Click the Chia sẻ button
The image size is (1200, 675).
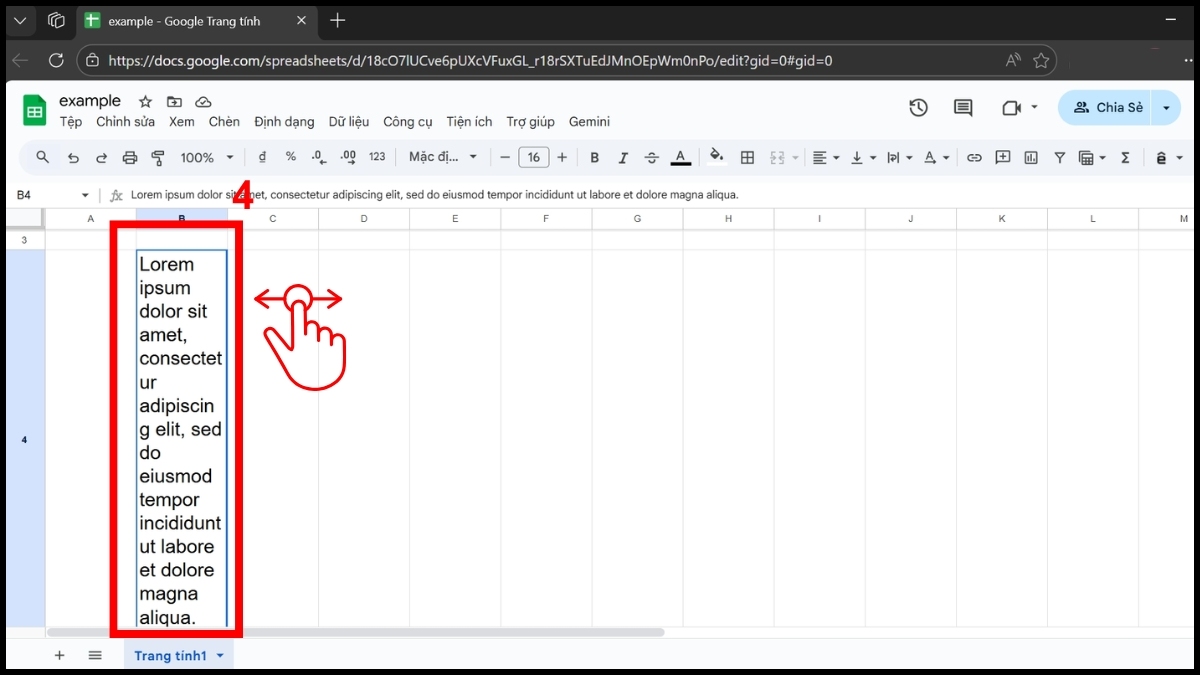click(x=1113, y=107)
